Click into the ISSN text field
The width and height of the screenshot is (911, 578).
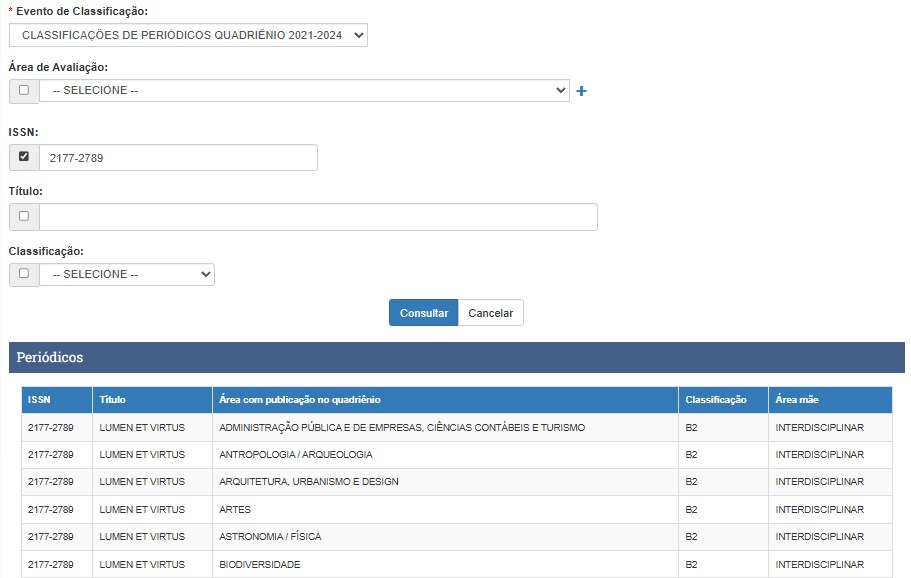177,158
